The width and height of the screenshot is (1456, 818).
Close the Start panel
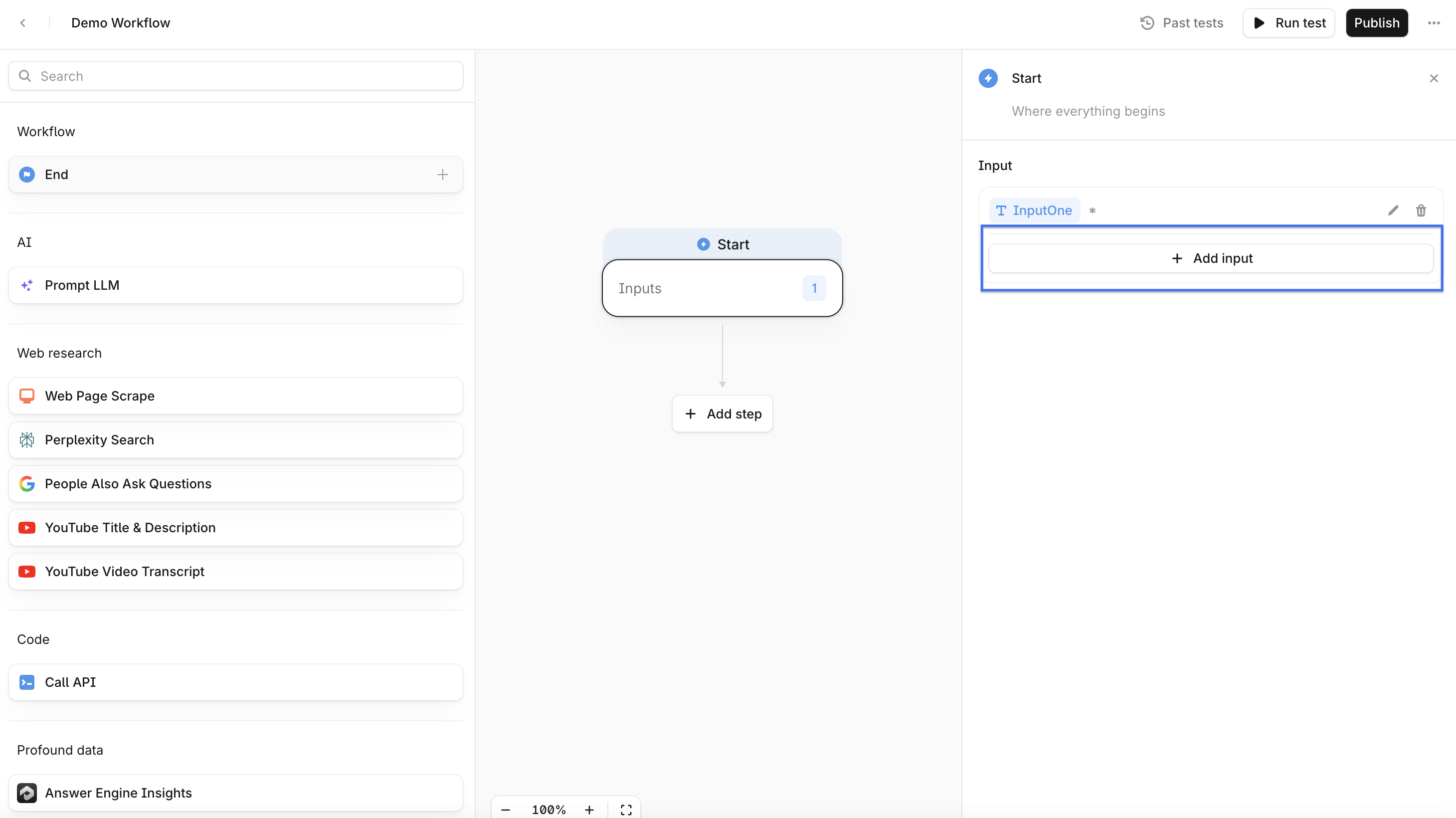pos(1434,79)
